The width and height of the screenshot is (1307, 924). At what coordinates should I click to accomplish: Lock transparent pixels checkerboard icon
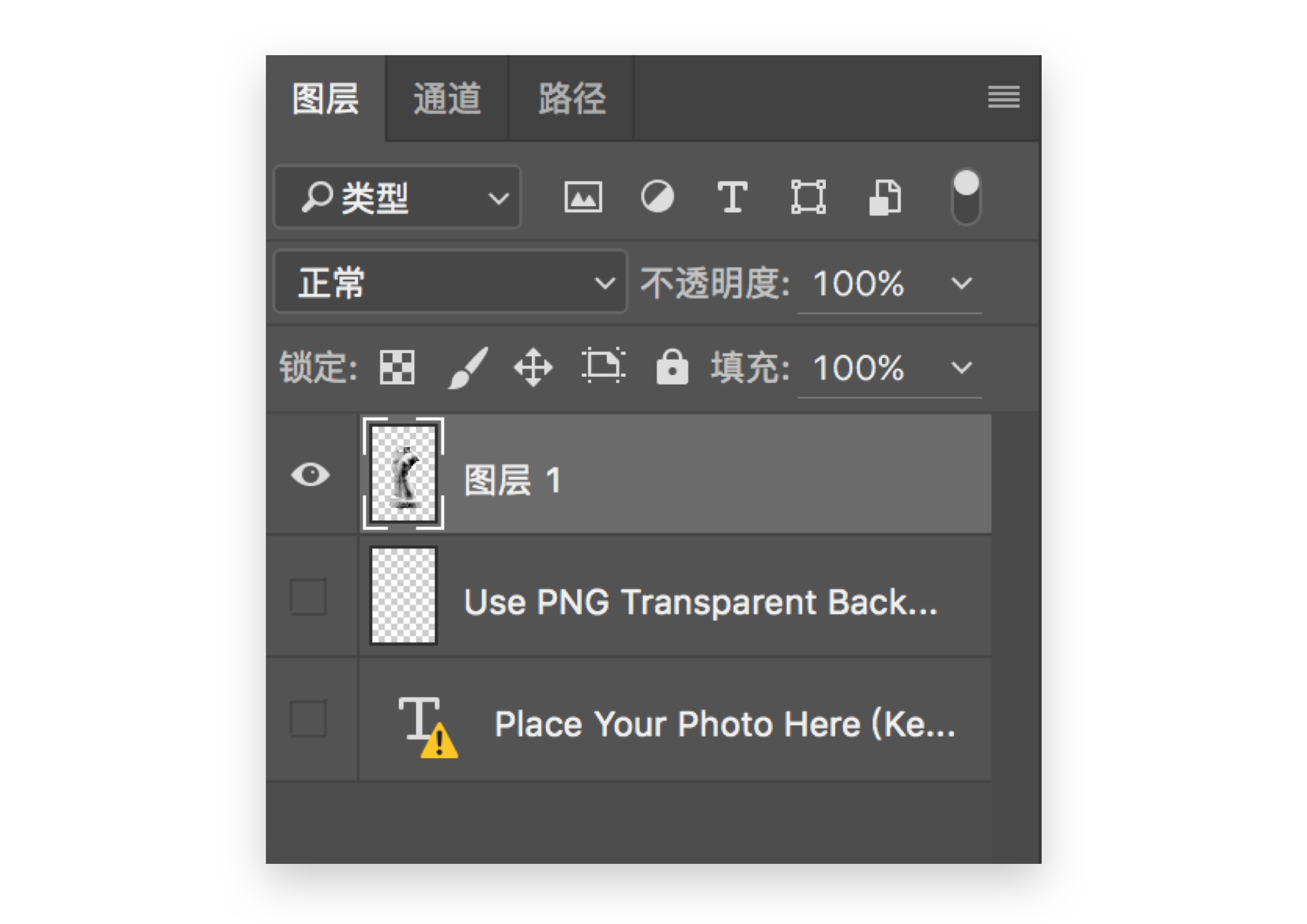pos(397,367)
